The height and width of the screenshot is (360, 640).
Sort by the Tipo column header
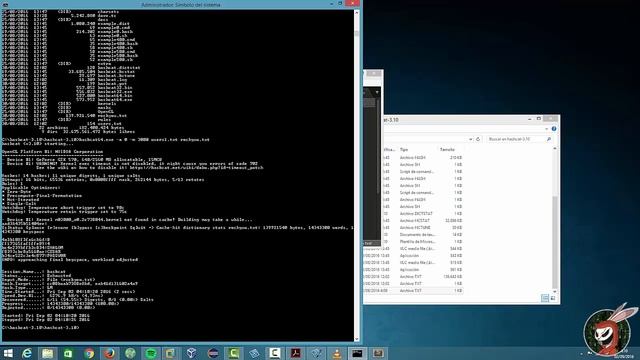point(404,149)
